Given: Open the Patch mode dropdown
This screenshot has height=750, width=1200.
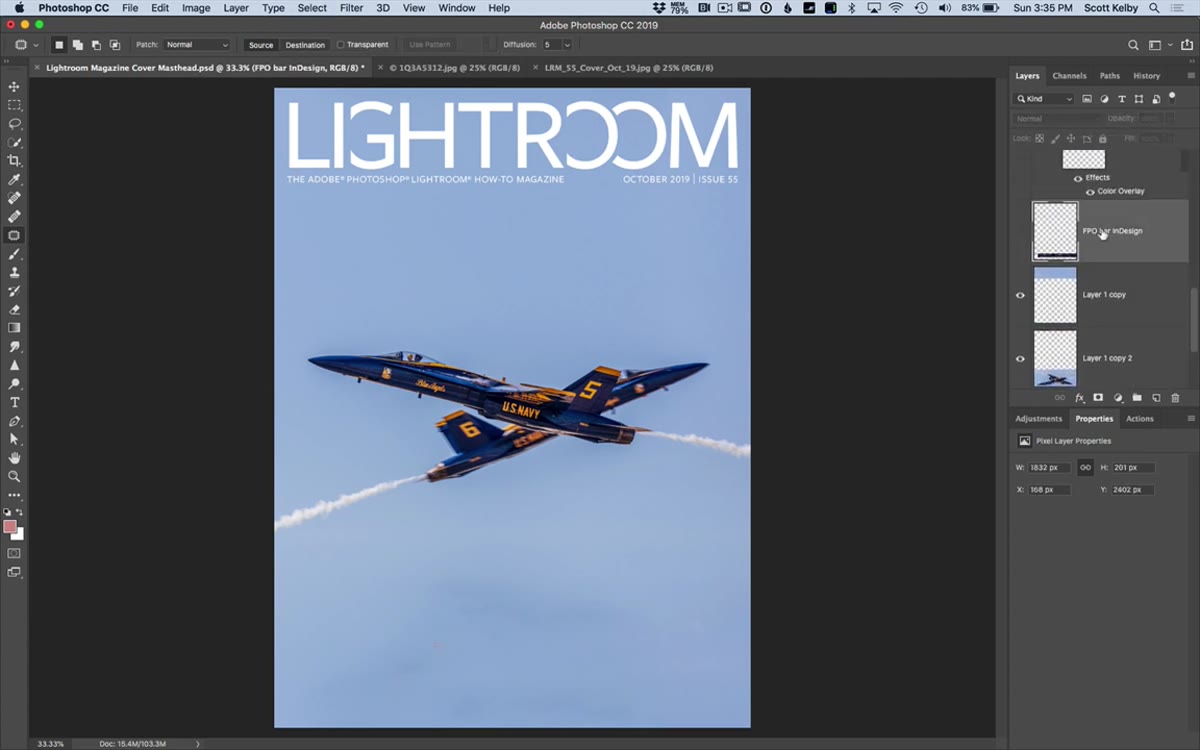Looking at the screenshot, I should point(196,45).
